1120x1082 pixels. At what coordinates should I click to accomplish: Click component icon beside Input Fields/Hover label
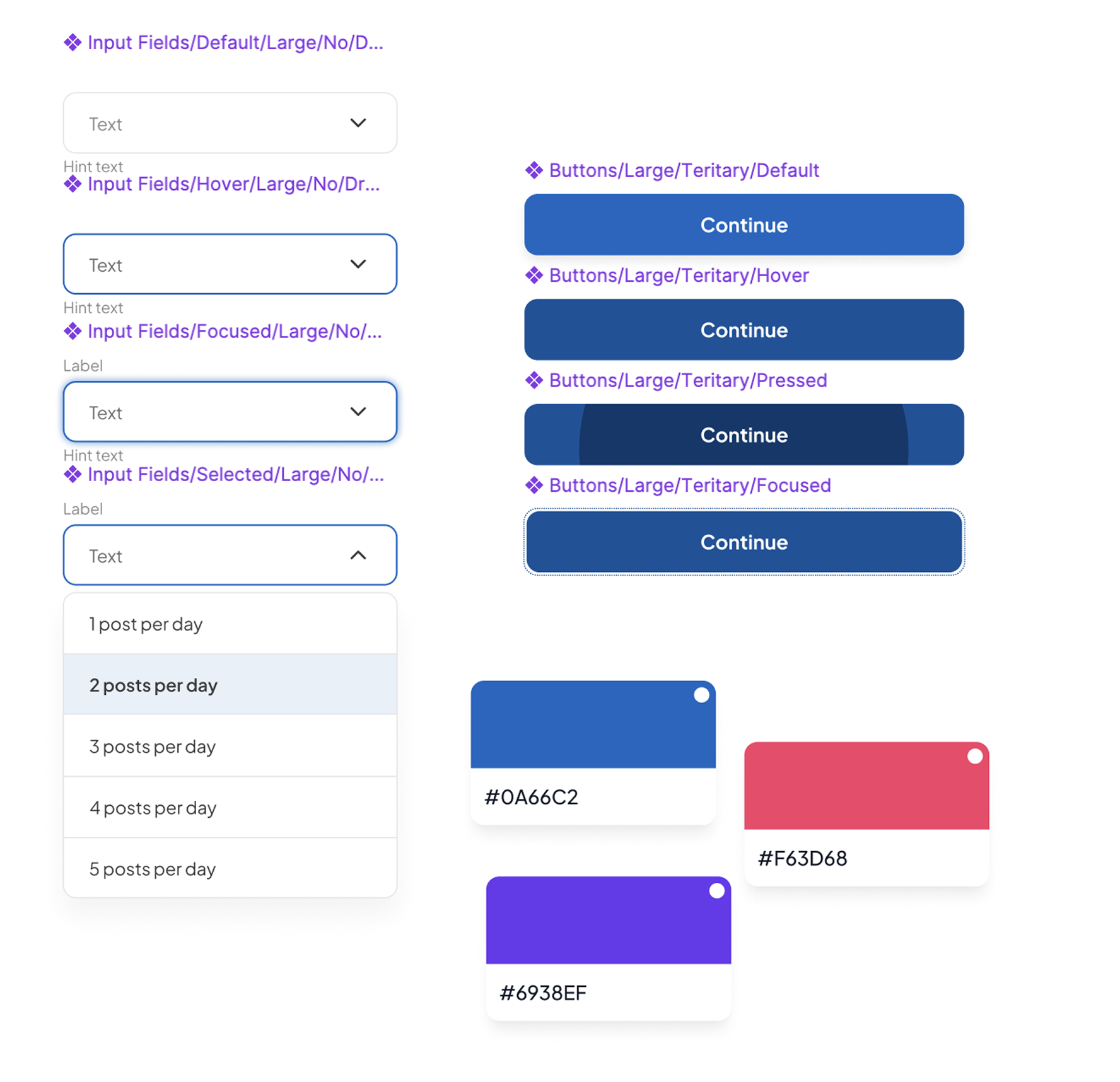pyautogui.click(x=73, y=184)
